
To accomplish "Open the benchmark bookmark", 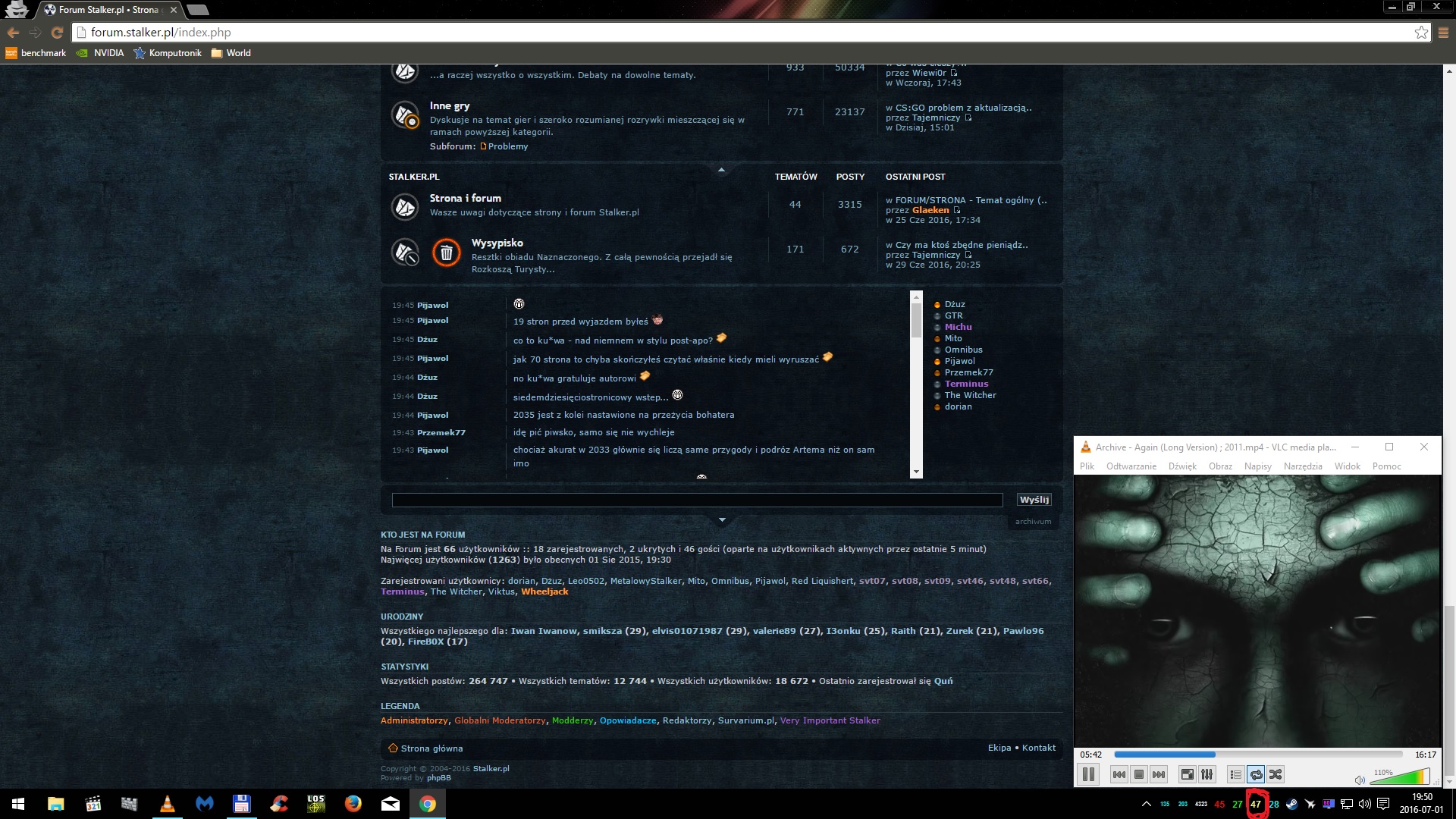I will pos(36,53).
